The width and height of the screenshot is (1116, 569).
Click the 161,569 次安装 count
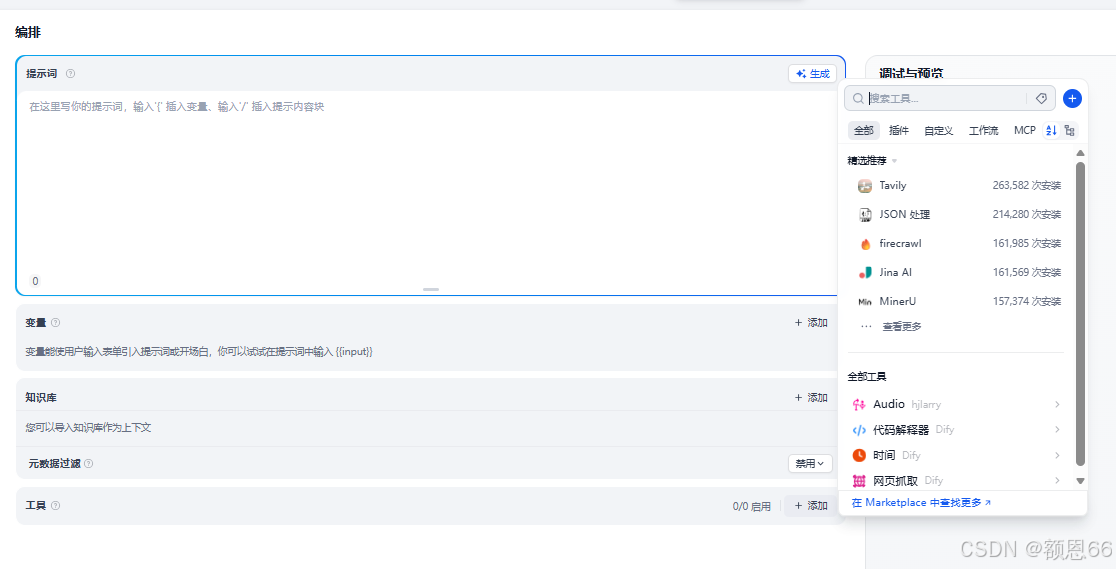tap(1027, 272)
